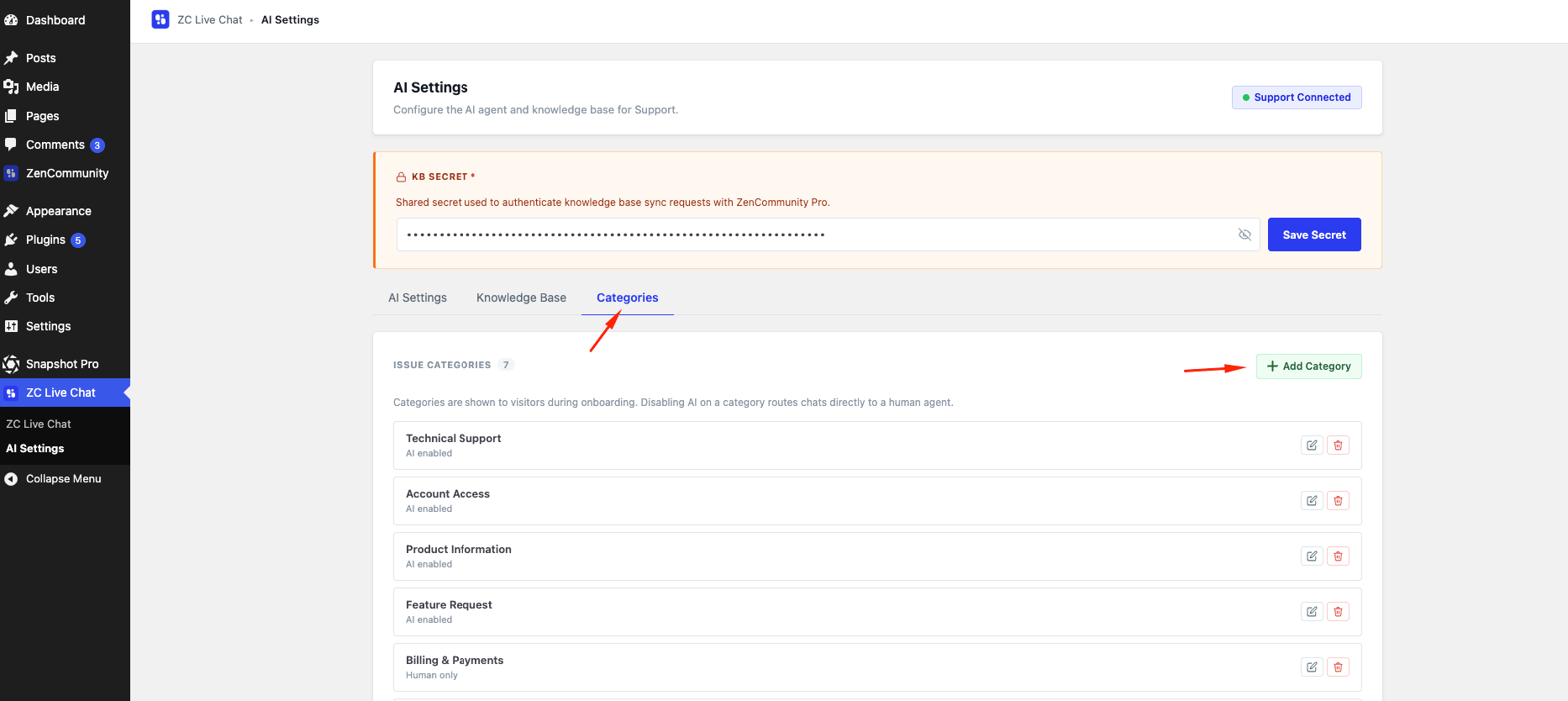Switch to the Knowledge Base tab
Viewport: 1568px width, 701px height.
(521, 298)
